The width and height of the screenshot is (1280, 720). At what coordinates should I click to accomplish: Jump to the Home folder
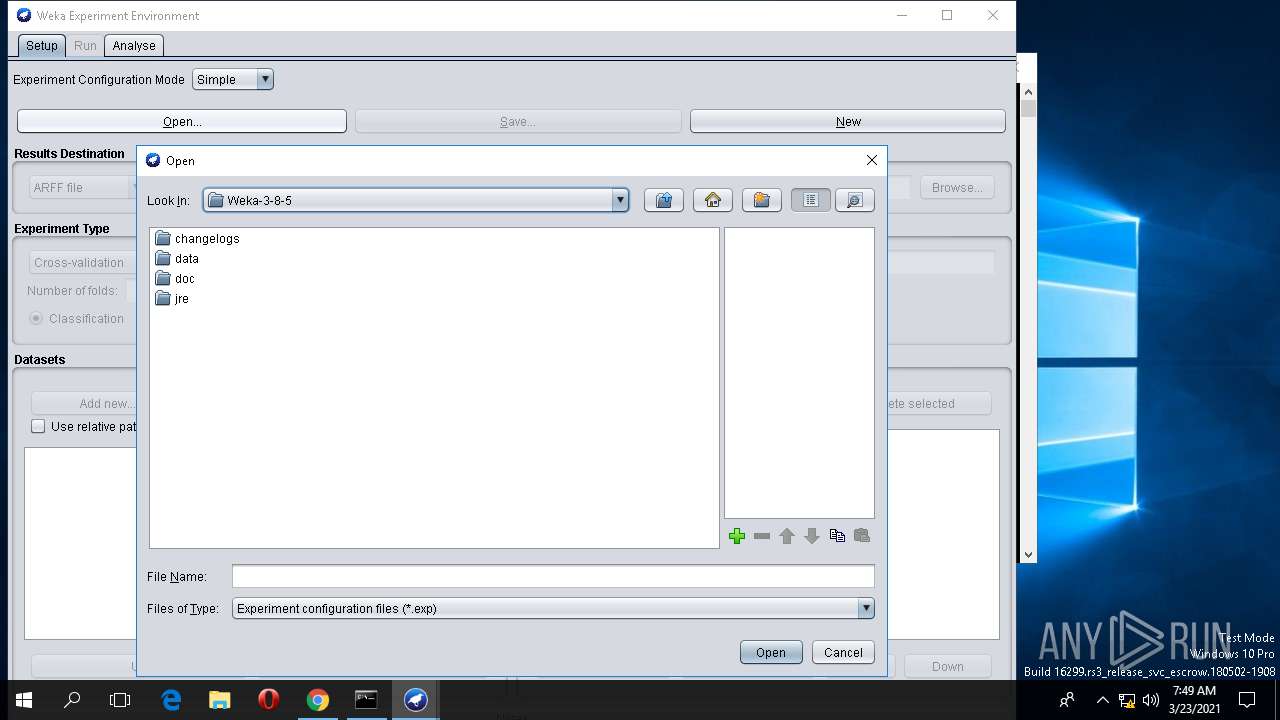(713, 200)
